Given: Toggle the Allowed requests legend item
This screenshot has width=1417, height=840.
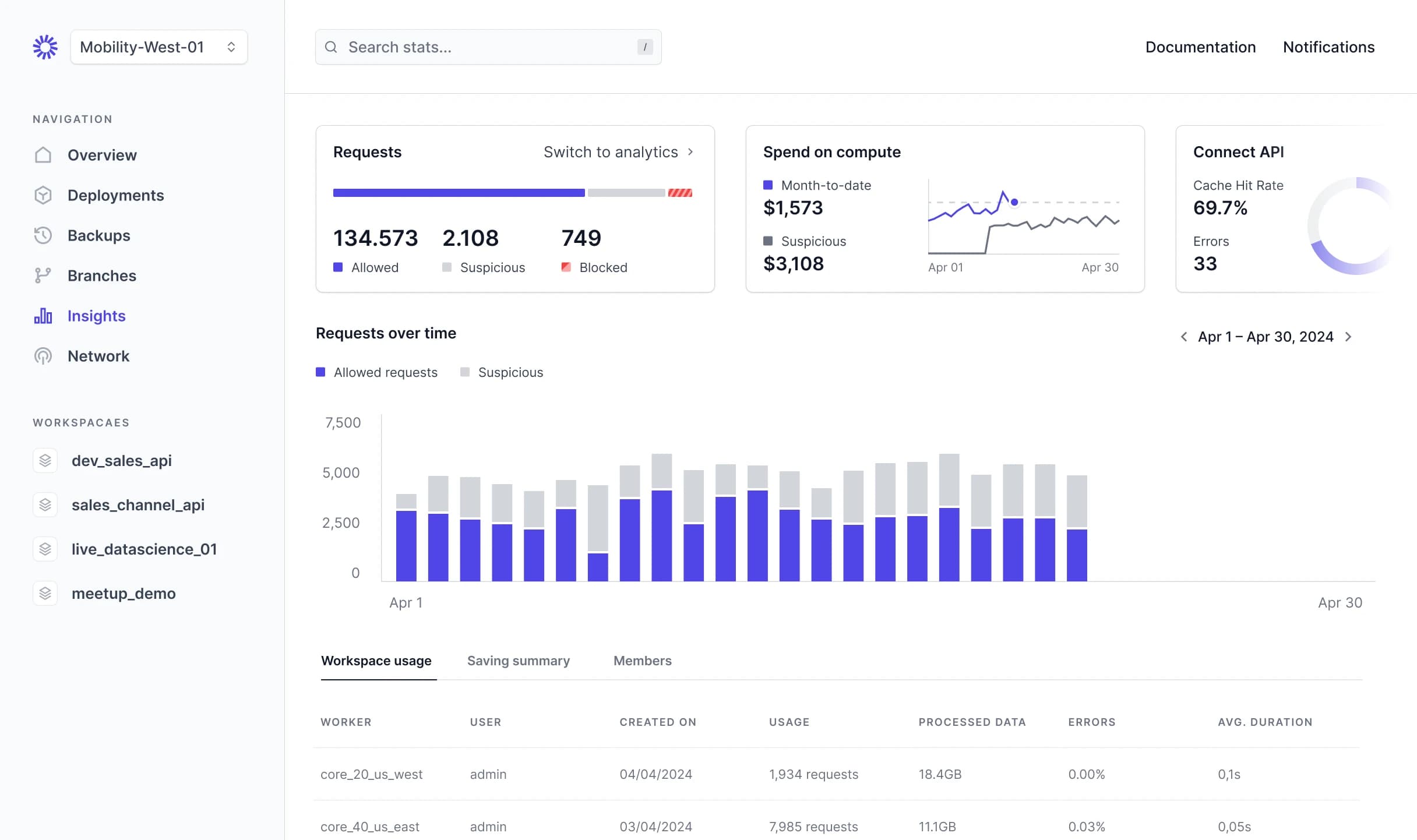Looking at the screenshot, I should point(376,372).
